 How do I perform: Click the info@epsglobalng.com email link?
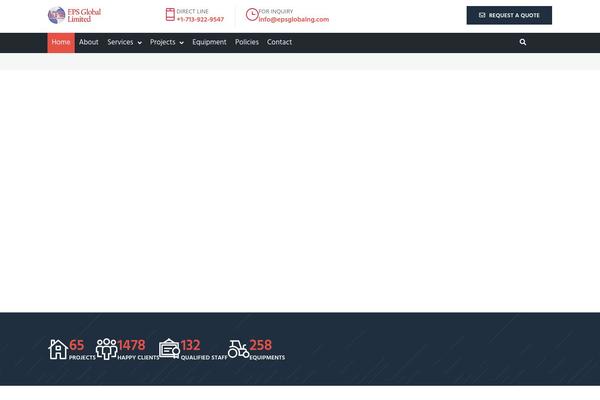(293, 20)
